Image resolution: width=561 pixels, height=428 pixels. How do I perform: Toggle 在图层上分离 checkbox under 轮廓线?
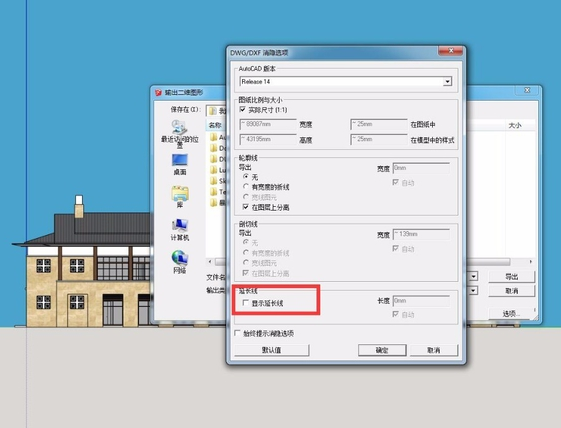245,207
